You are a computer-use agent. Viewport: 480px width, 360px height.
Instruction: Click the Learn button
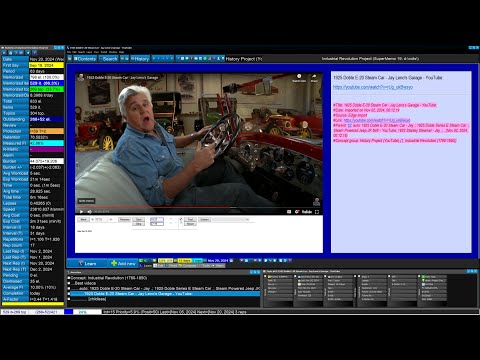tap(87, 263)
